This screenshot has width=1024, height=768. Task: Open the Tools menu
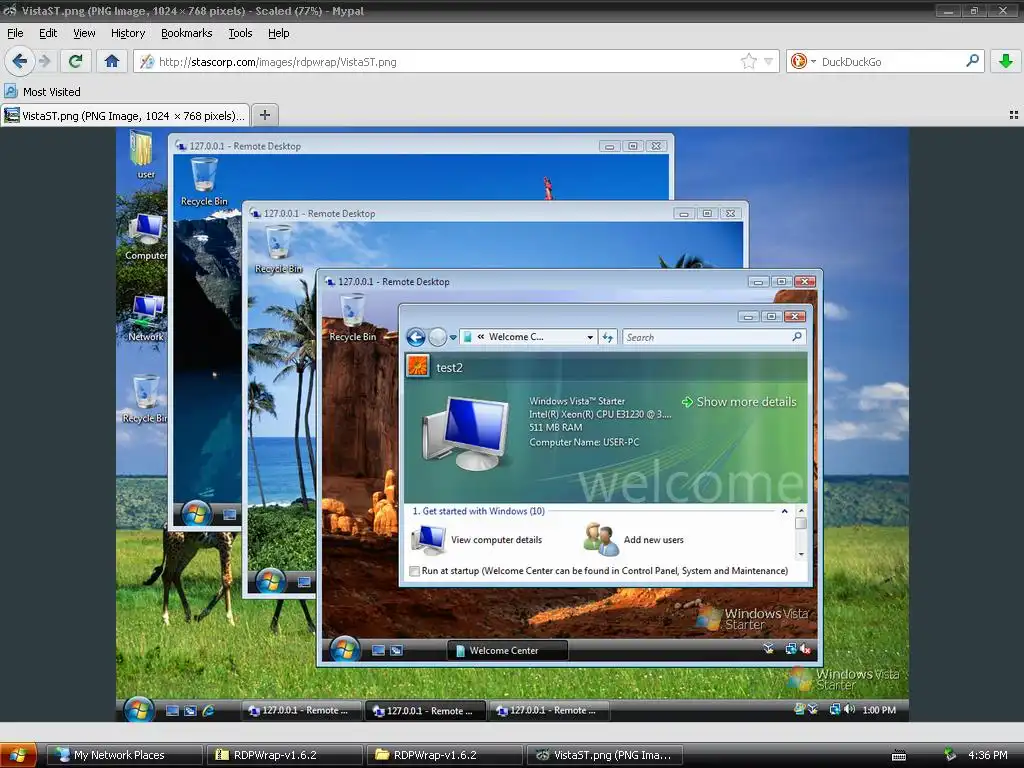point(240,33)
